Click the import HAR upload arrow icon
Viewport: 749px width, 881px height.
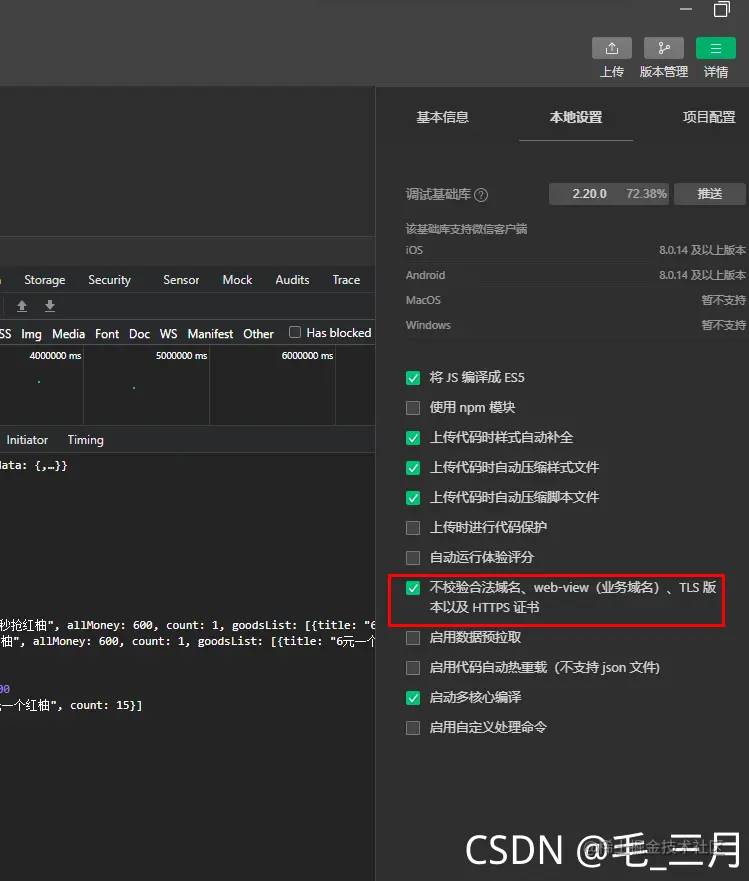click(22, 306)
